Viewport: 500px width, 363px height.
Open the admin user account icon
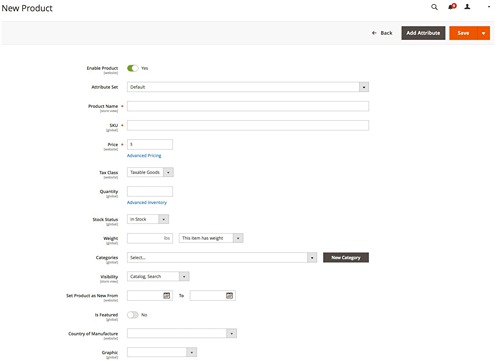click(x=467, y=7)
